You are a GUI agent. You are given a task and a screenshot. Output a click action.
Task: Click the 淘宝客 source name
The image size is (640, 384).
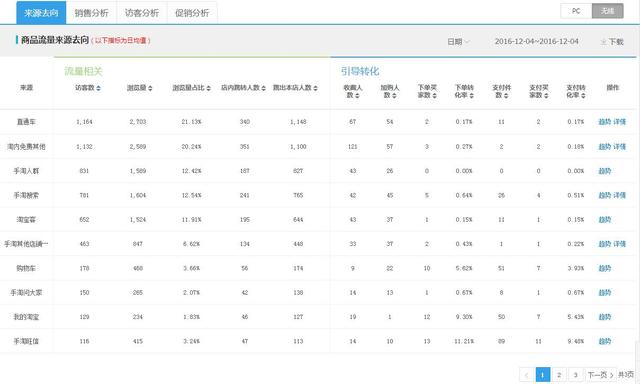(x=26, y=220)
